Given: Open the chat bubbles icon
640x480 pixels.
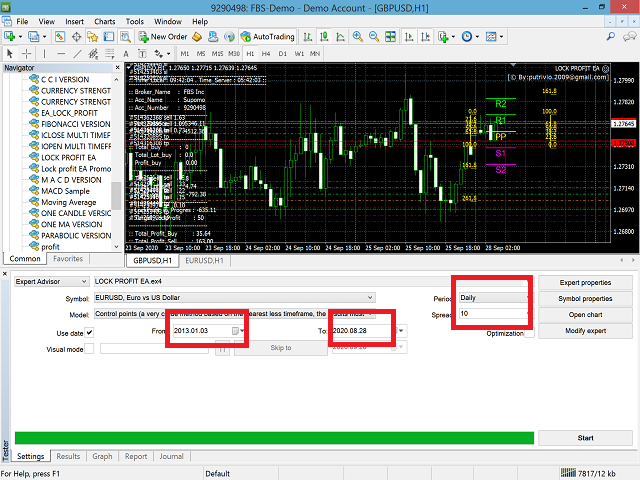Looking at the screenshot, I should point(629,37).
